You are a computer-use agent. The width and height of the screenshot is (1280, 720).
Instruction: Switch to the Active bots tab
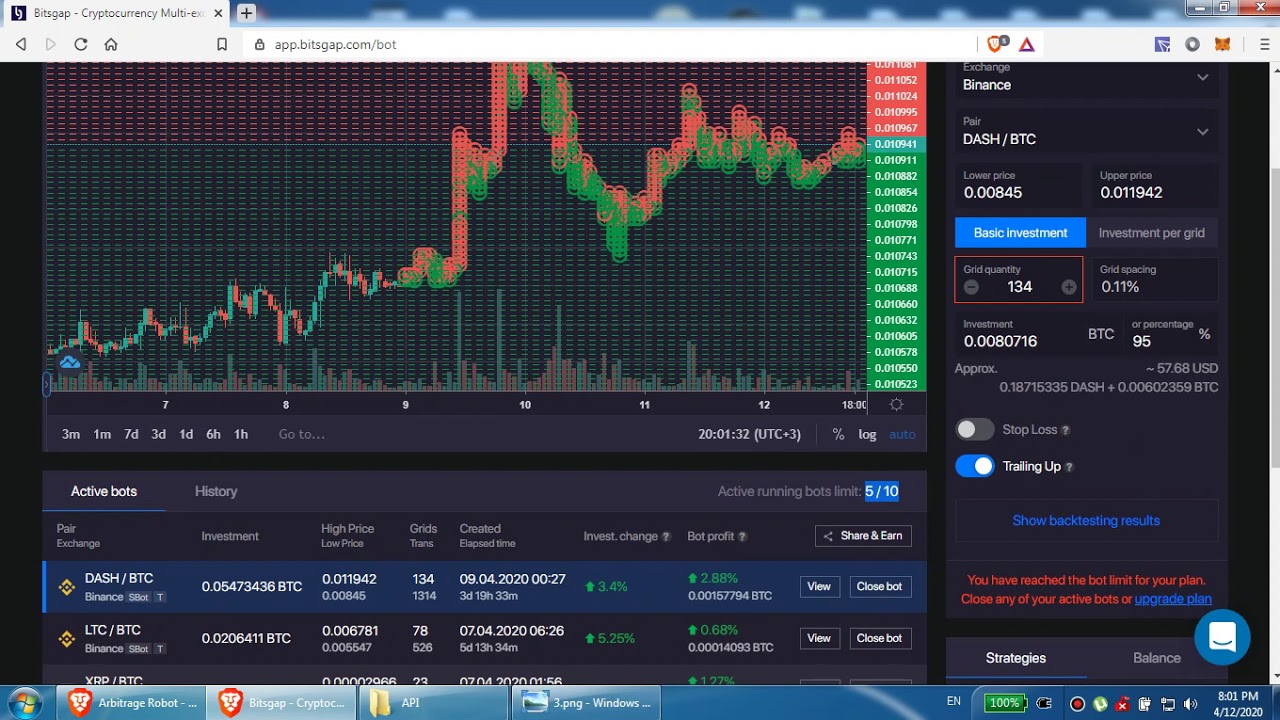(x=104, y=491)
